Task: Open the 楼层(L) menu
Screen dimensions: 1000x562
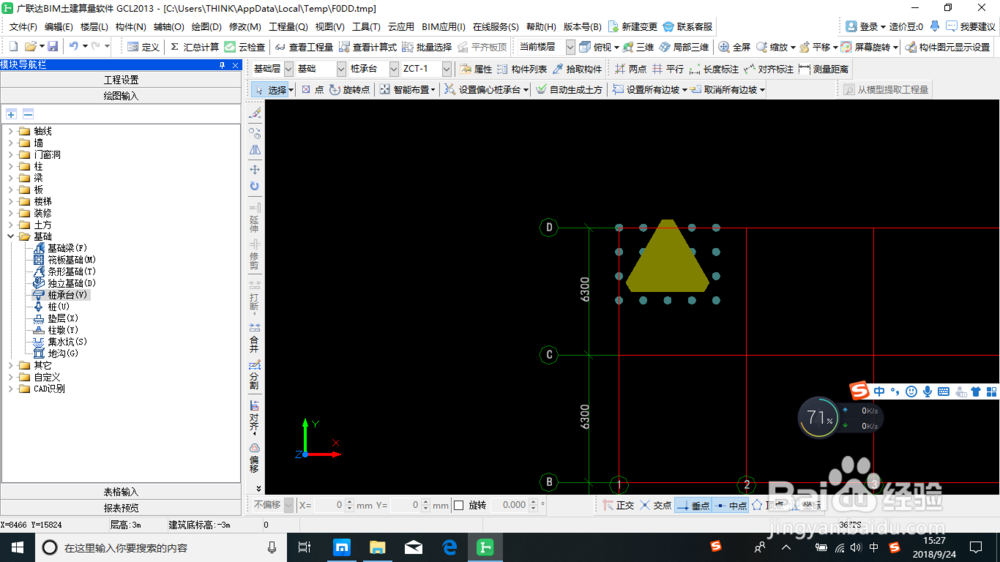Action: [94, 27]
